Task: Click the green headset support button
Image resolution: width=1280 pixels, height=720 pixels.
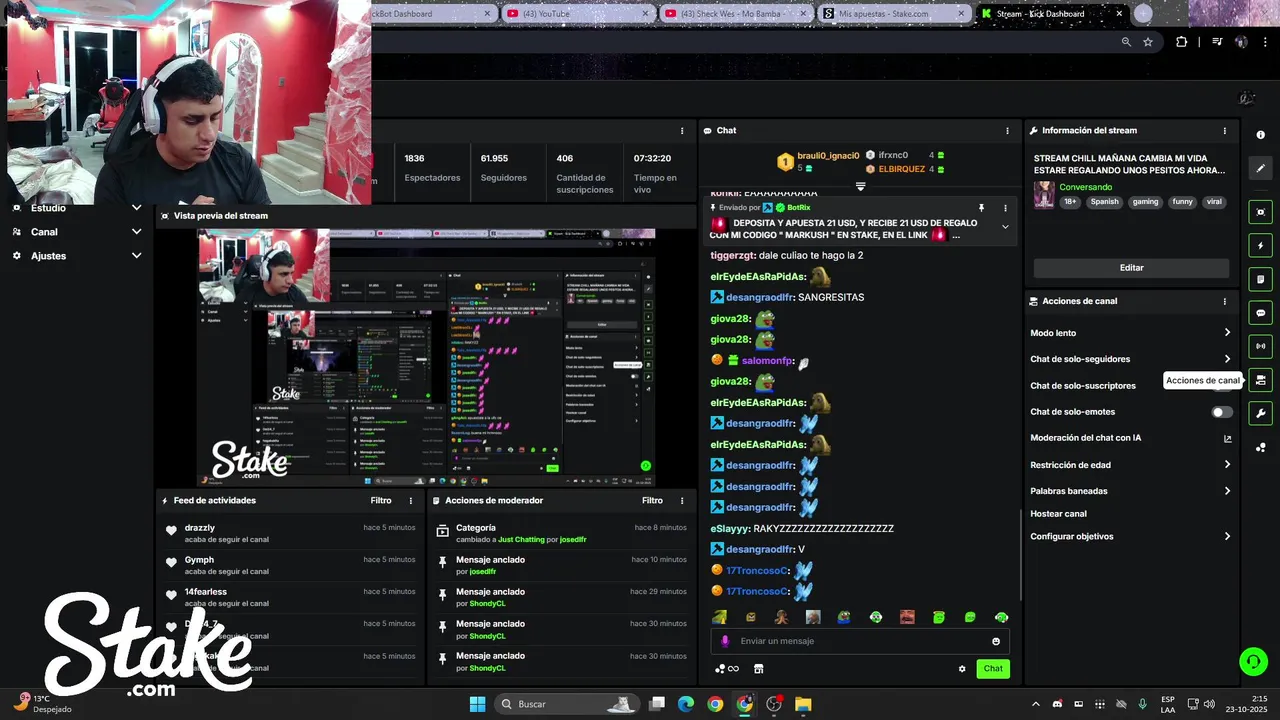Action: point(1253,661)
